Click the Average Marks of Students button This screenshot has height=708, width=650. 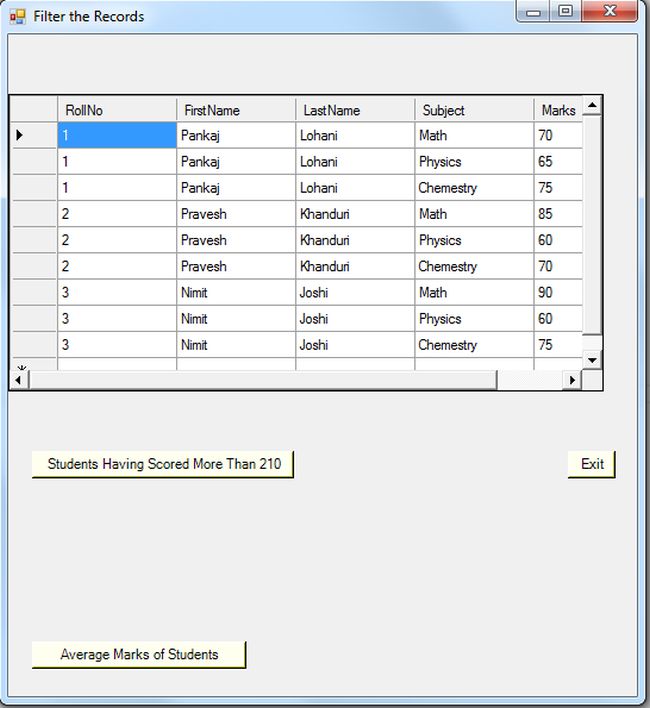tap(139, 654)
